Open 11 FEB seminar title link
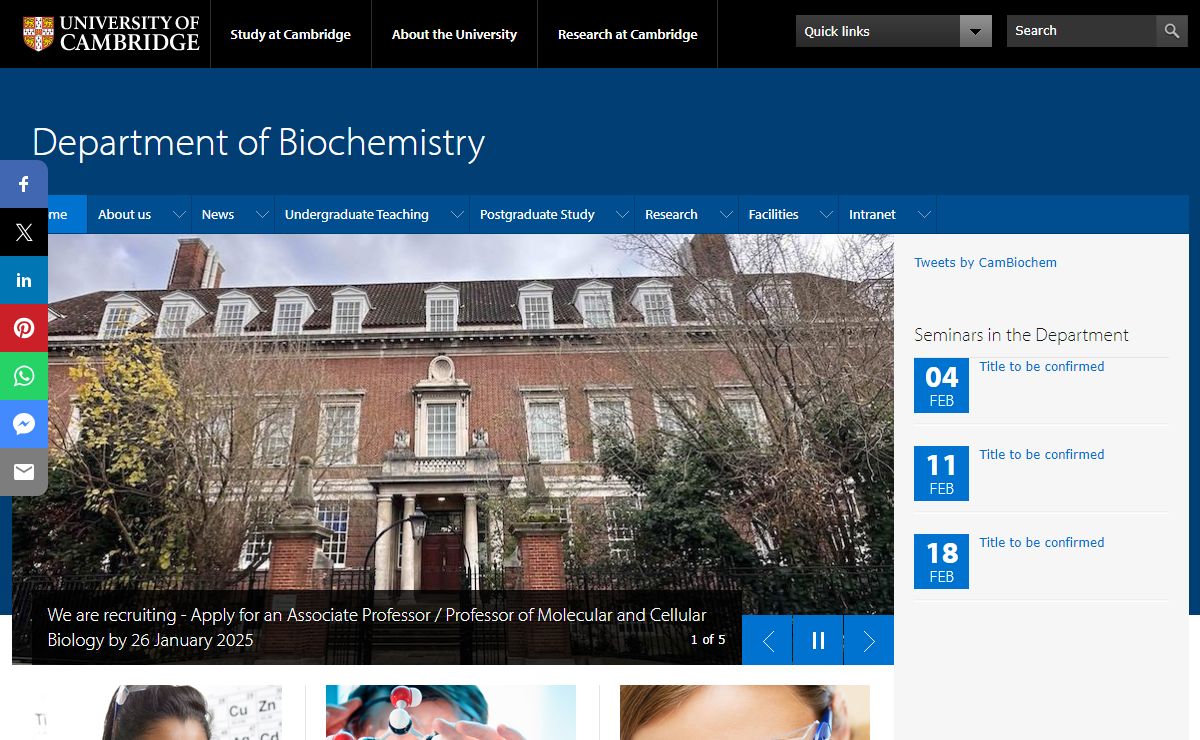The height and width of the screenshot is (740, 1200). pyautogui.click(x=1042, y=455)
